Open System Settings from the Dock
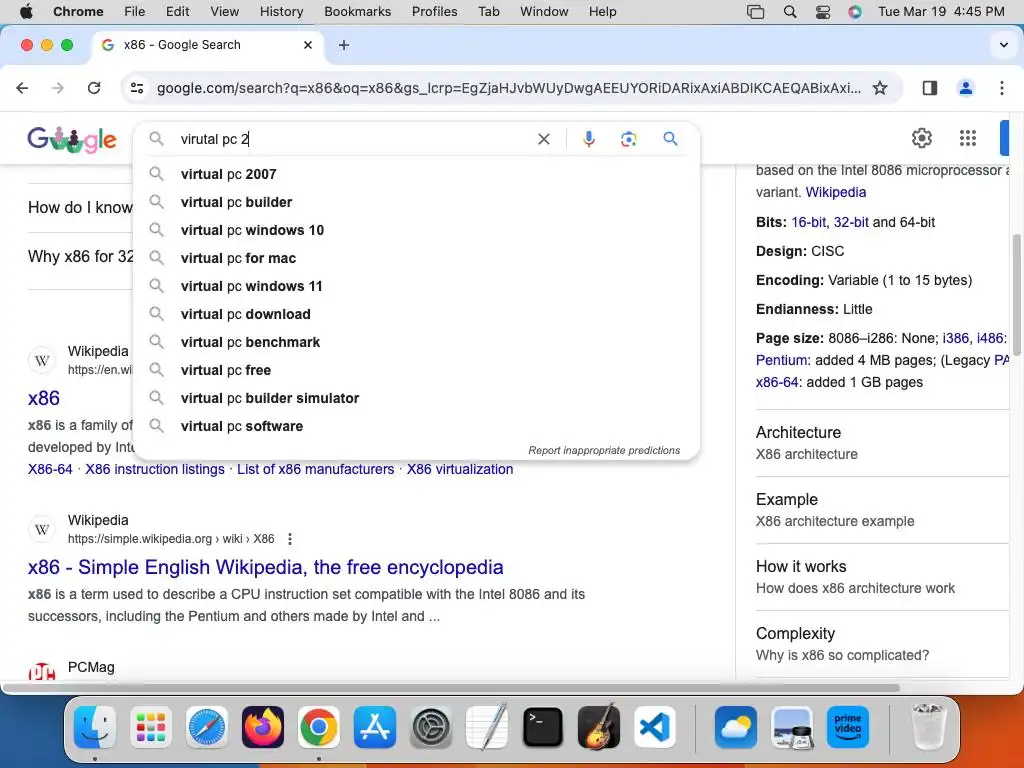The image size is (1024, 768). click(431, 727)
